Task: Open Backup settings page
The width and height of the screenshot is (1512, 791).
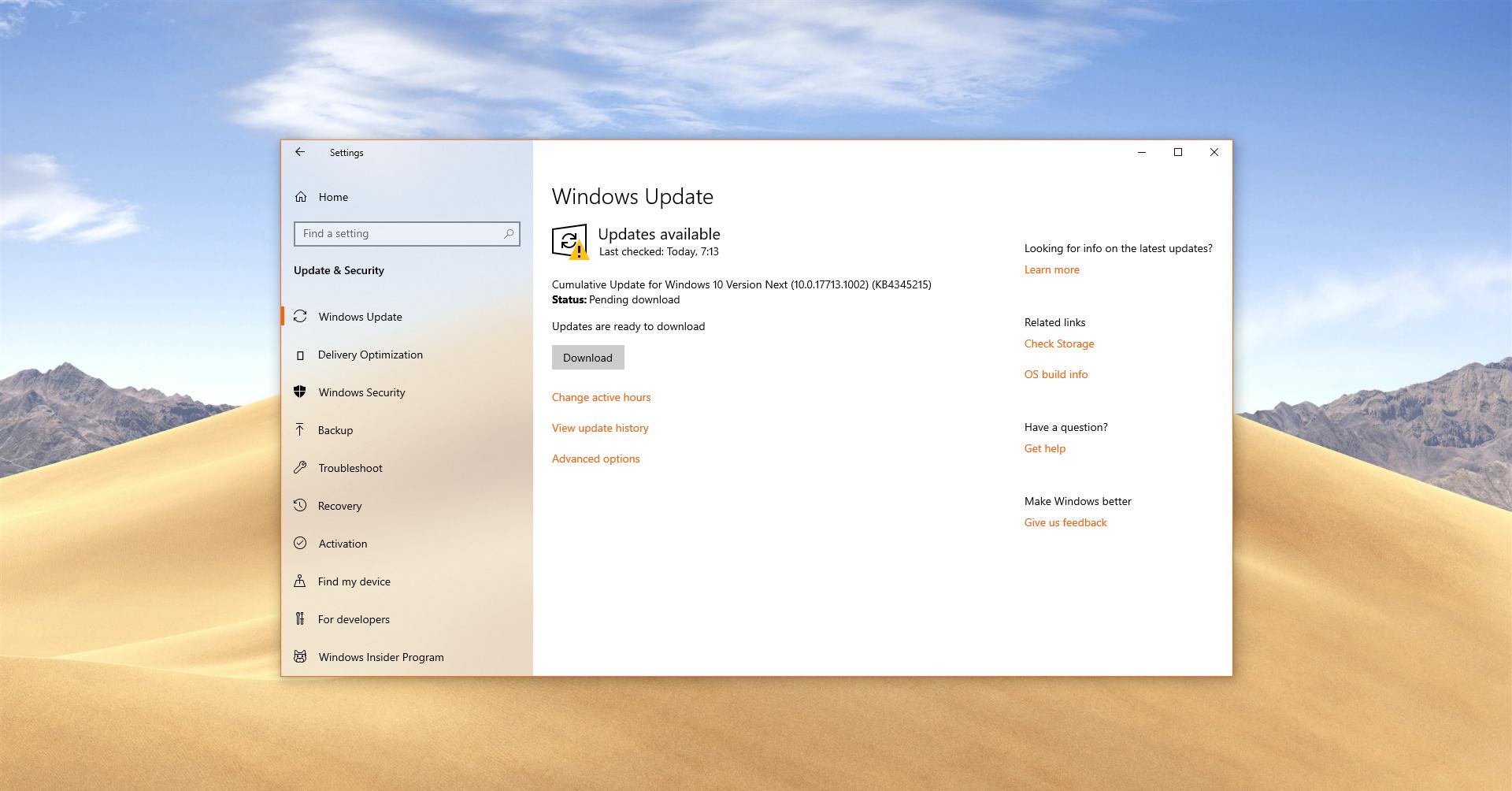Action: [x=407, y=430]
